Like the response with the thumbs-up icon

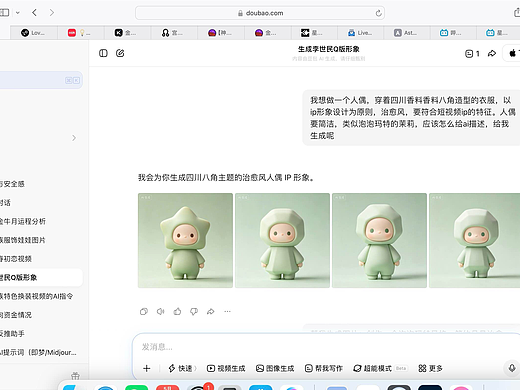click(177, 311)
